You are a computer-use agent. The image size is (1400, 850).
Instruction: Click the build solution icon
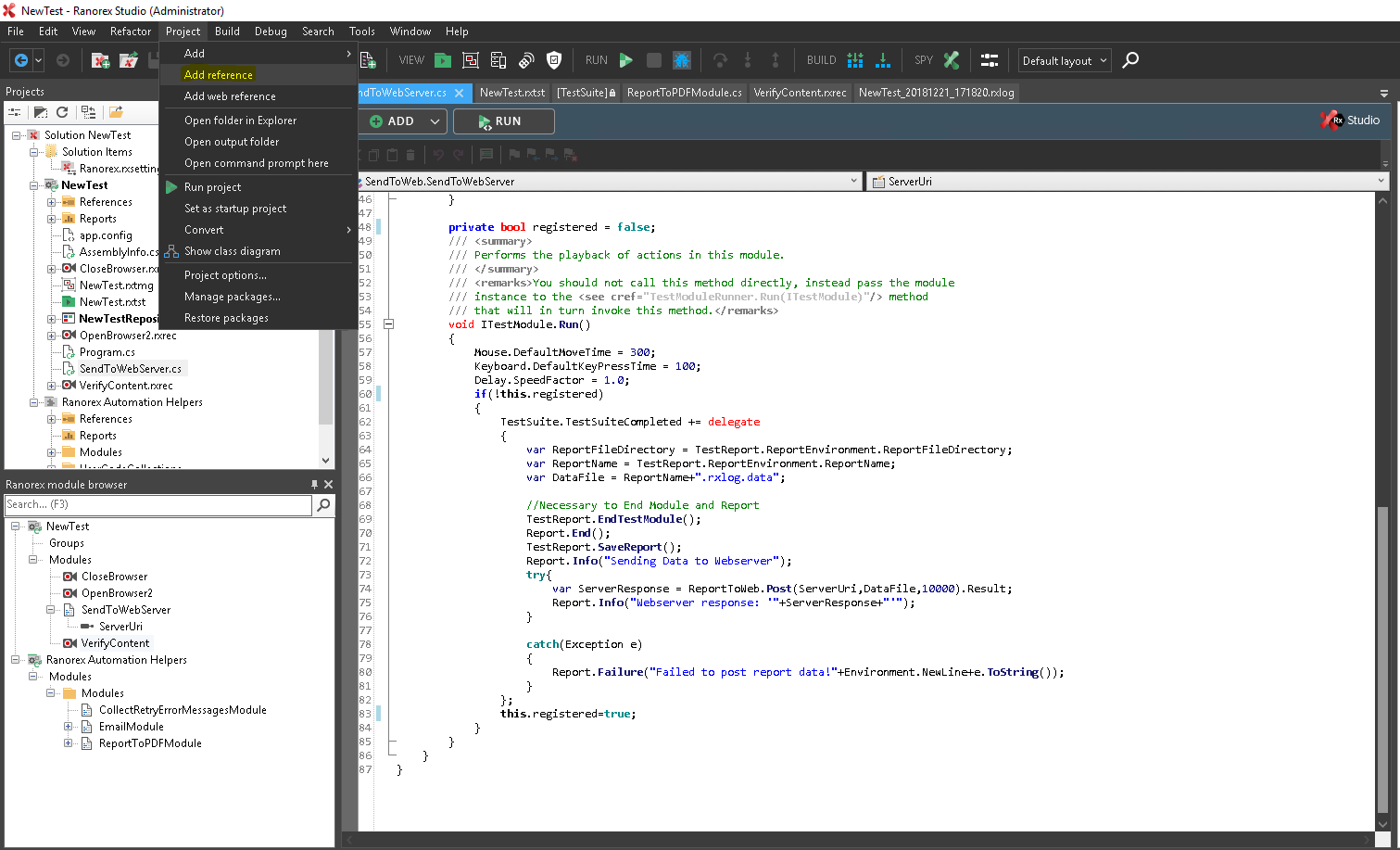pyautogui.click(x=855, y=60)
